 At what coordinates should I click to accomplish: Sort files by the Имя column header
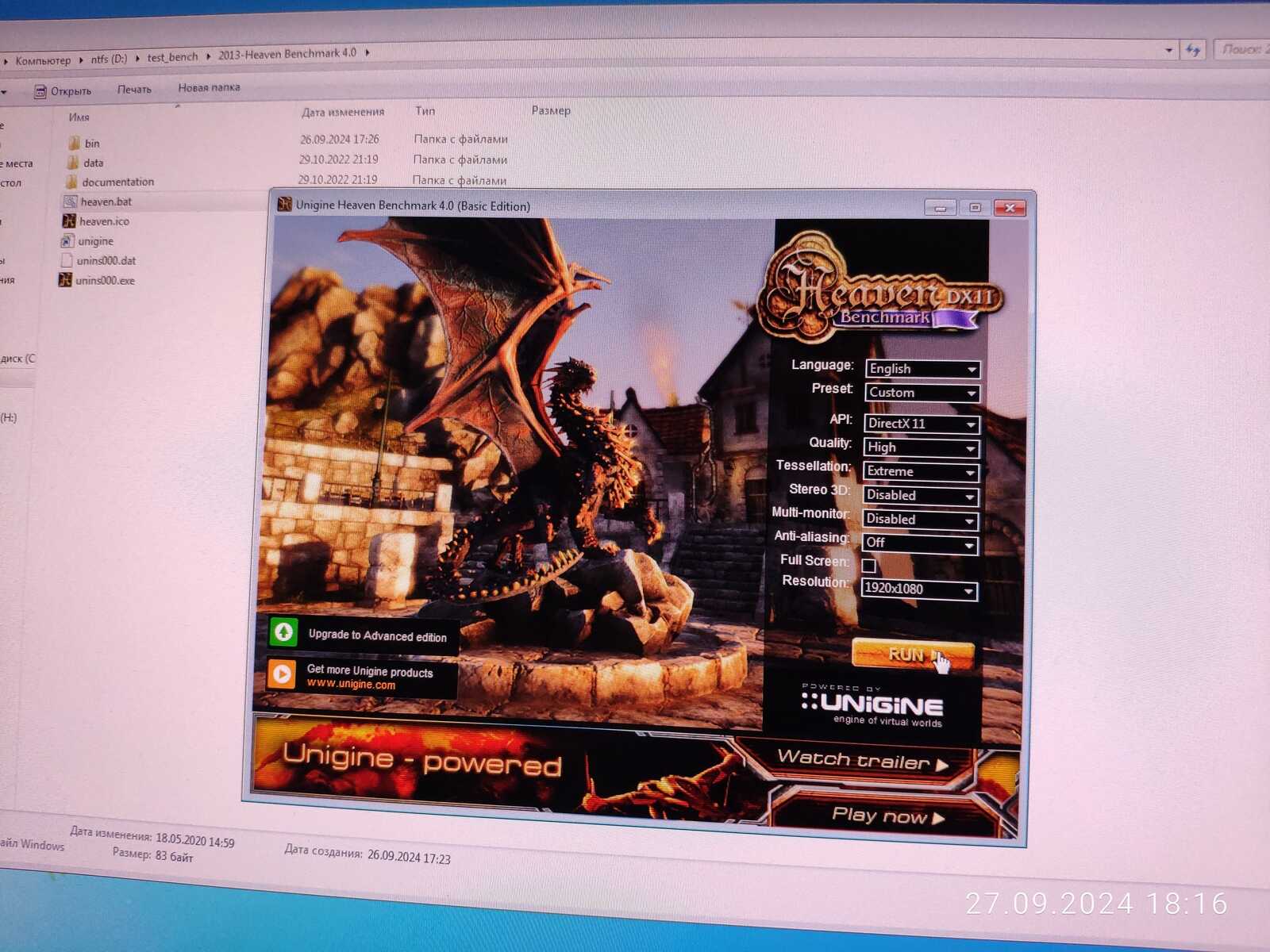(79, 117)
